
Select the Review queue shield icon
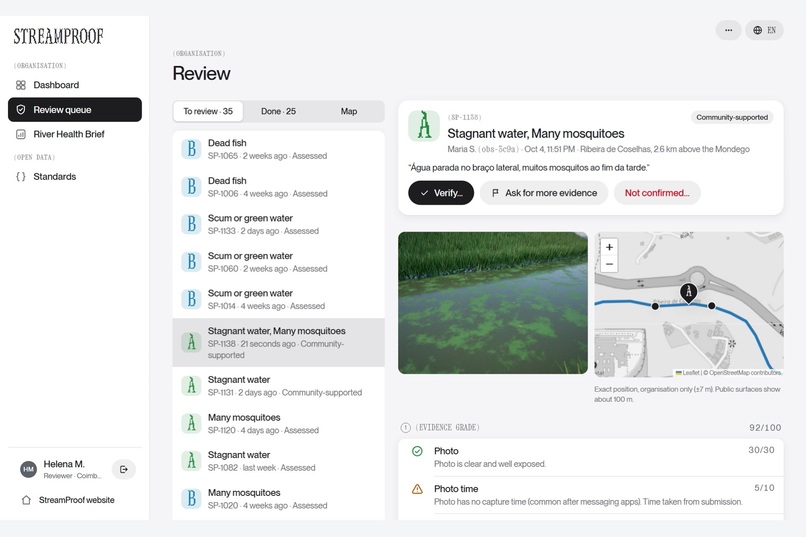(x=21, y=109)
